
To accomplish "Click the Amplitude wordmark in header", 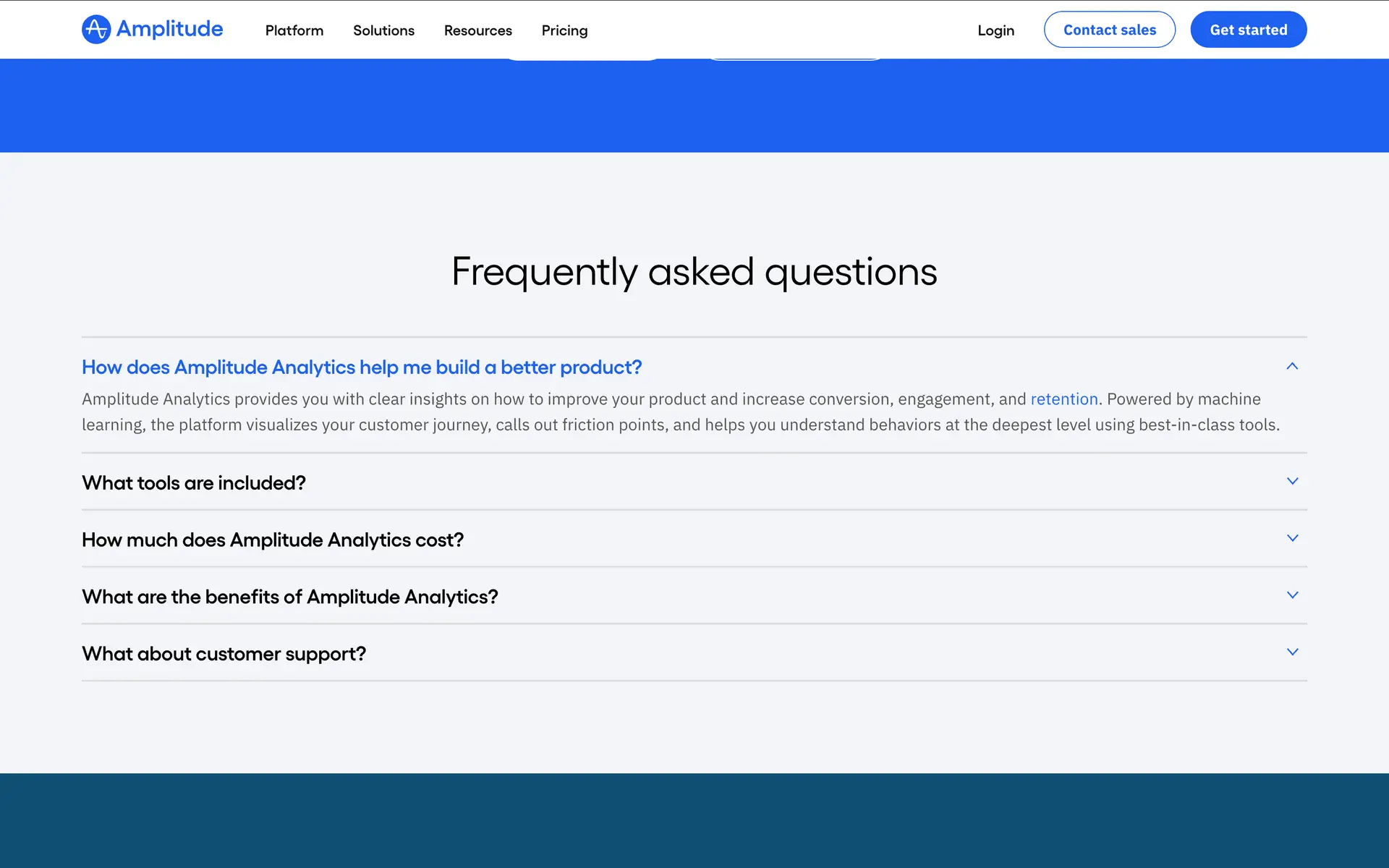I will [169, 29].
